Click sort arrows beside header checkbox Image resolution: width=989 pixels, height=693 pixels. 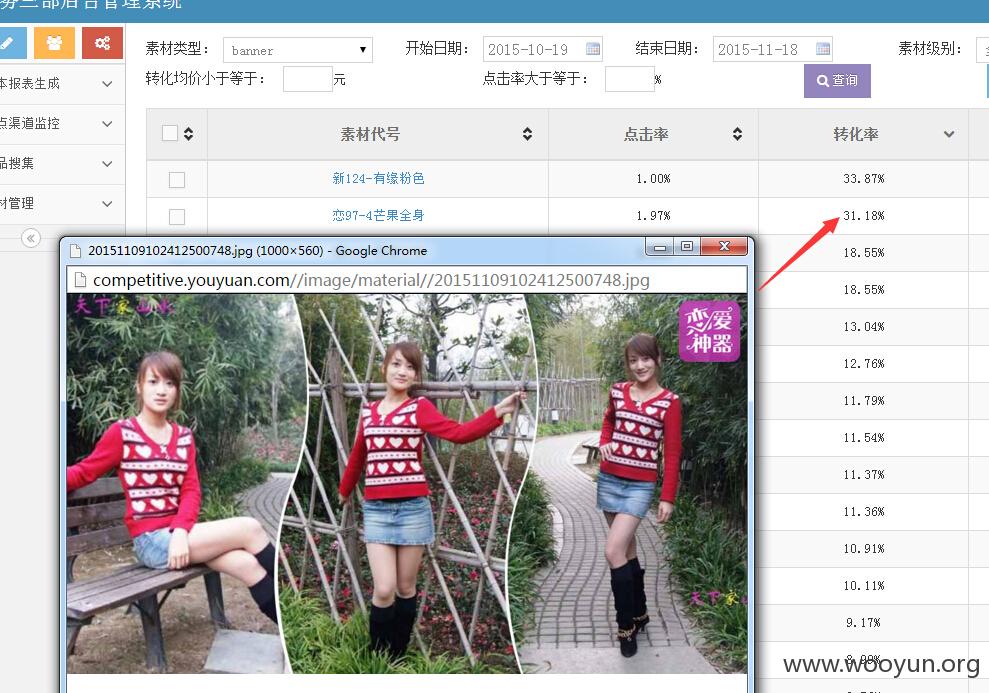[188, 134]
